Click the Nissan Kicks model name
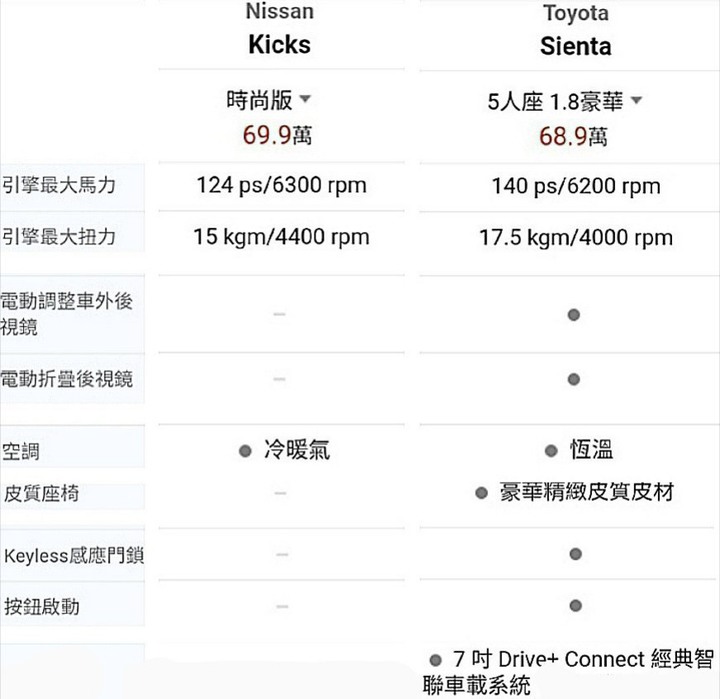Screen dimensions: 720x699 (x=280, y=45)
